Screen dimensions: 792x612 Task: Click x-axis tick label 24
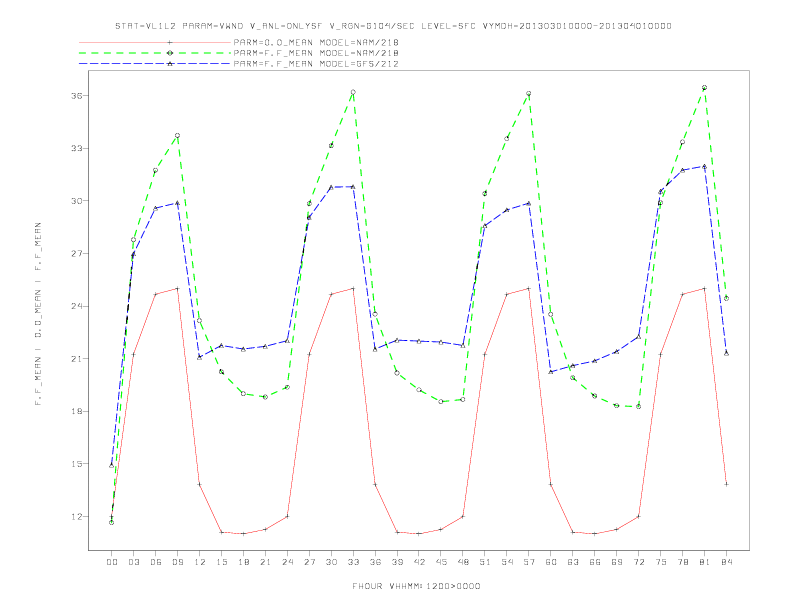pos(287,562)
